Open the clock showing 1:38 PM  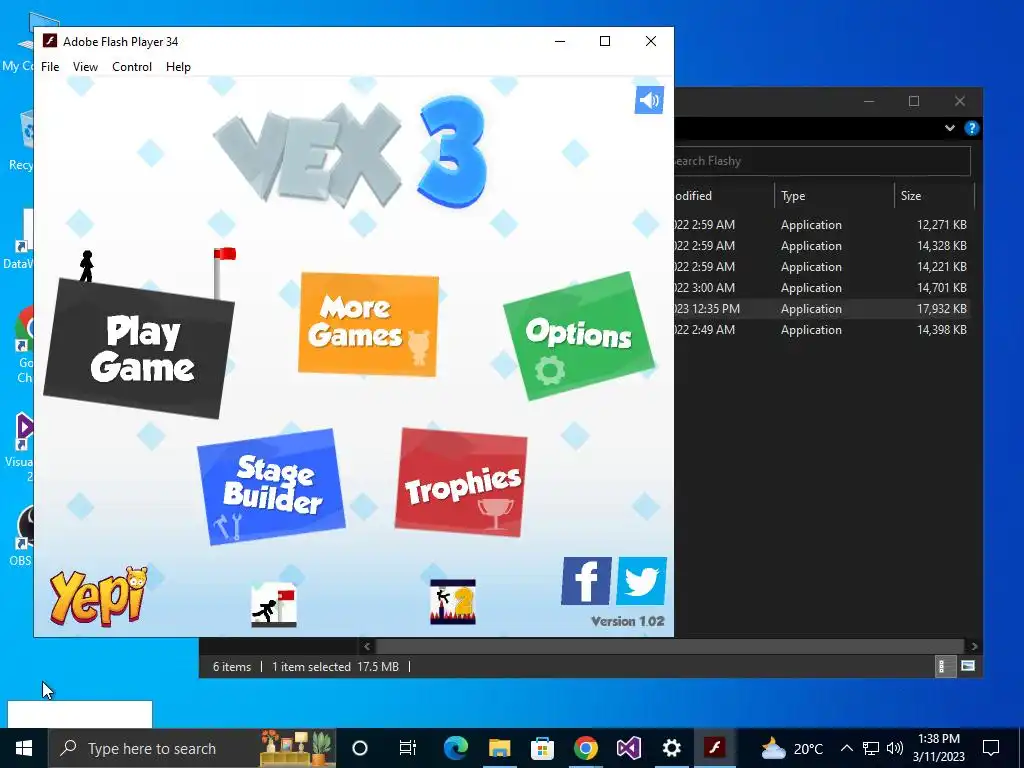[938, 748]
